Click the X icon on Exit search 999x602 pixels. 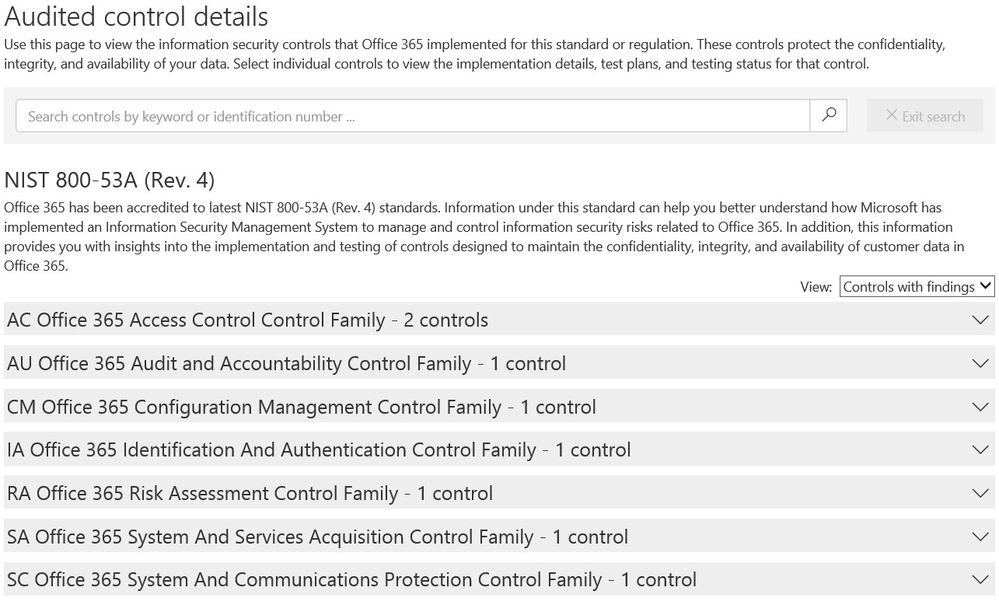point(891,115)
